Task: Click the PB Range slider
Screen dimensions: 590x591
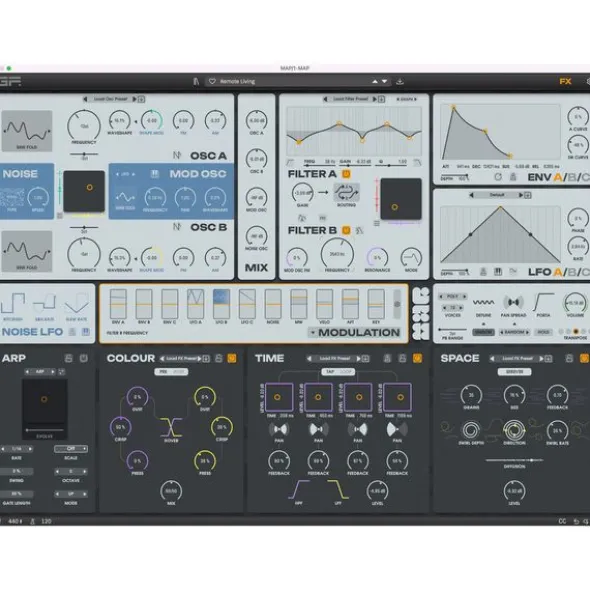Action: 452,330
